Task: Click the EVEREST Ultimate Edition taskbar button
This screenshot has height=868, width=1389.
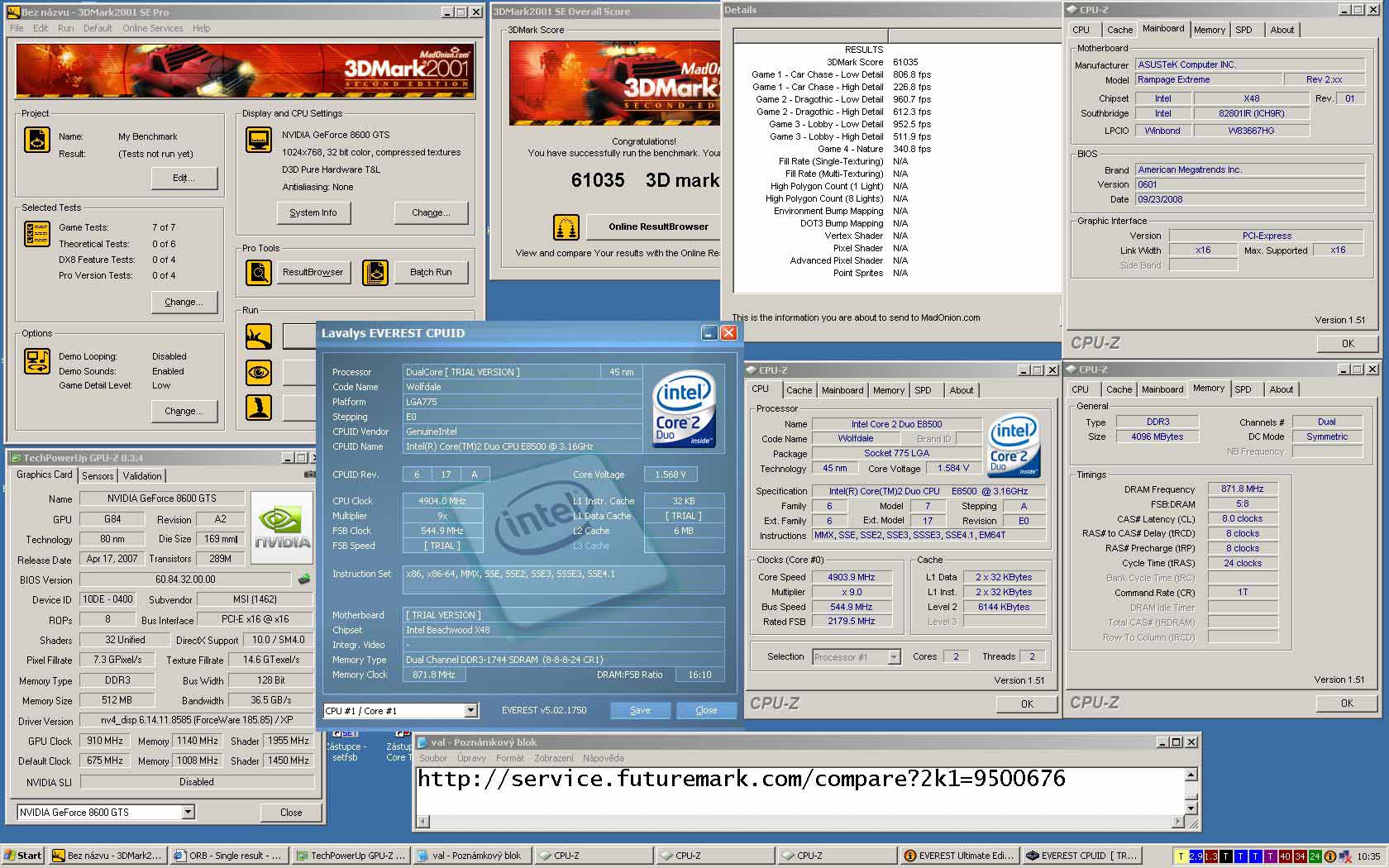Action: point(959,856)
